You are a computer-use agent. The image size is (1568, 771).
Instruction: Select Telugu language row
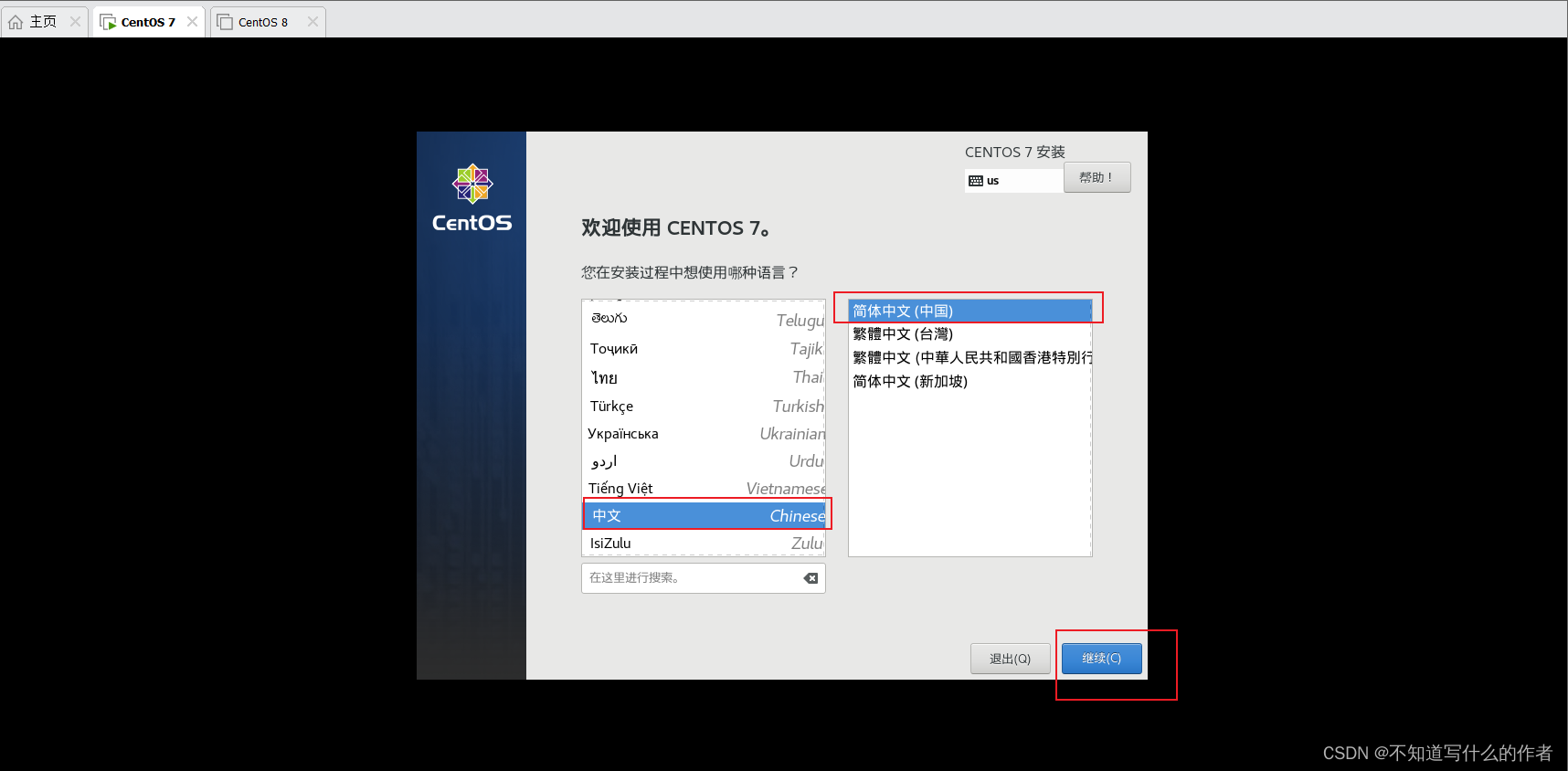pyautogui.click(x=704, y=319)
